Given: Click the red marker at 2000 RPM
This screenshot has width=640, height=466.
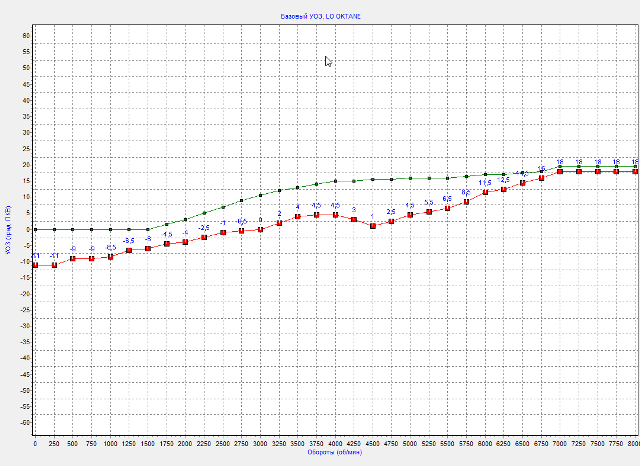Looking at the screenshot, I should click(x=185, y=242).
